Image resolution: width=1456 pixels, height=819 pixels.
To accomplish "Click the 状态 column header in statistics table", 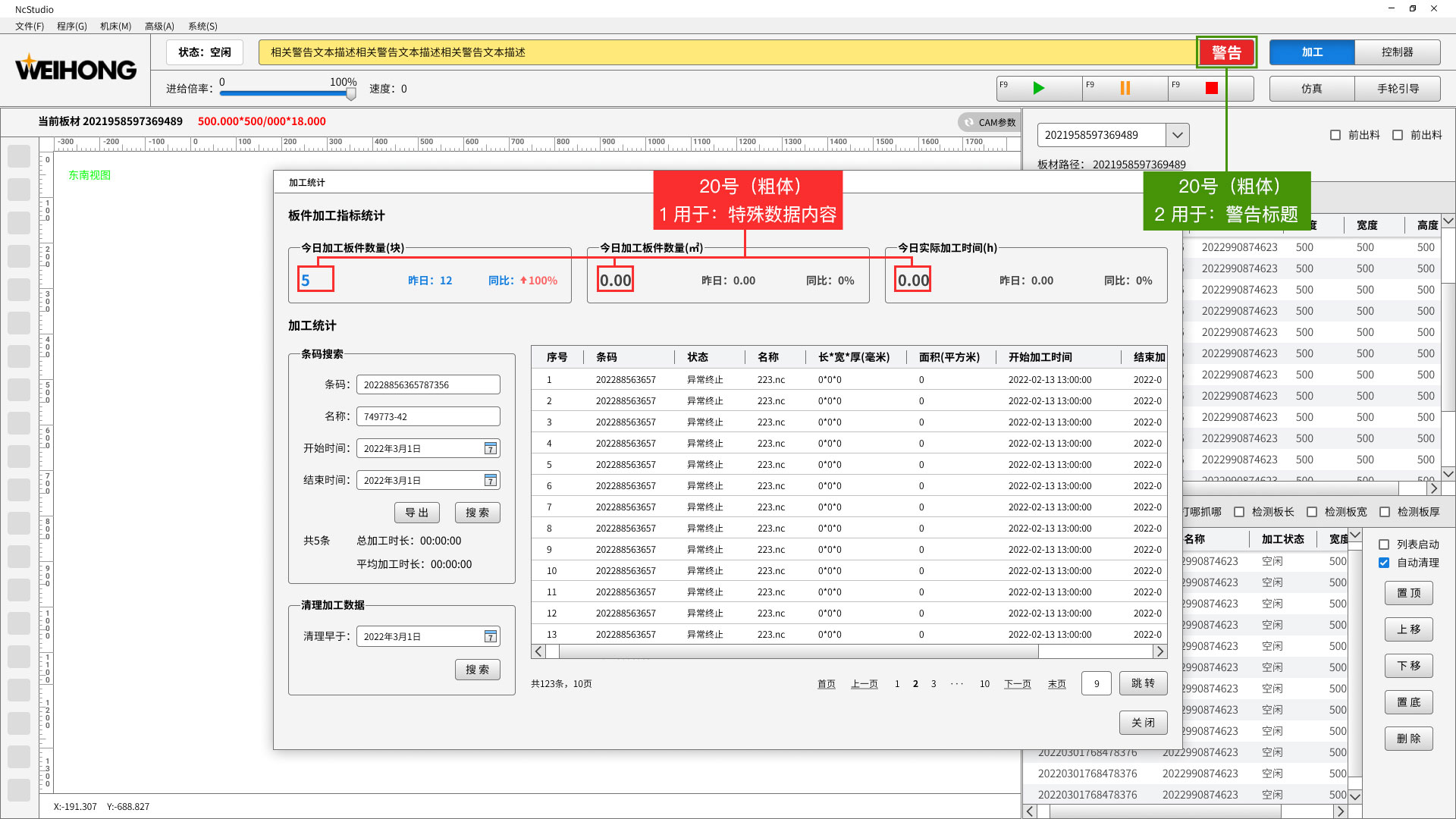I will point(698,357).
